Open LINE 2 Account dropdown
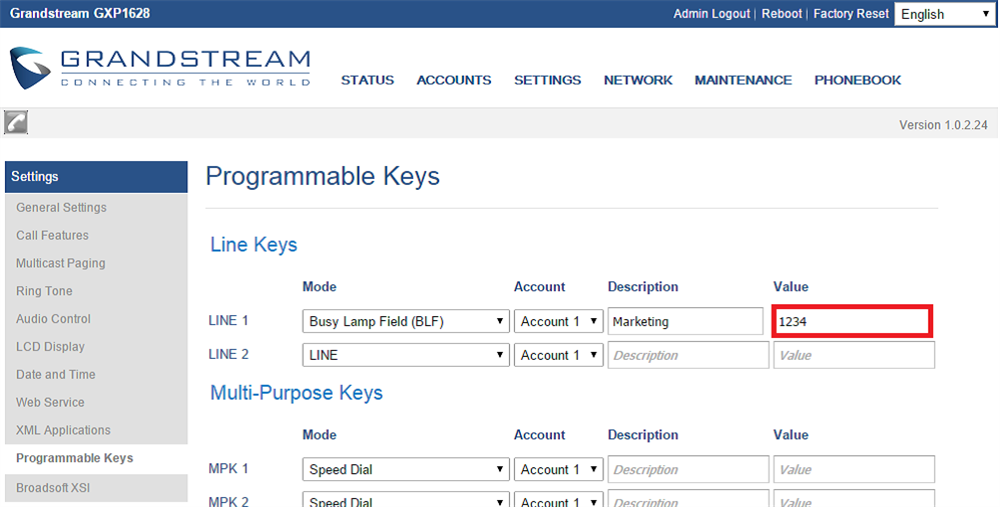Screen dimensions: 1000x507 click(559, 355)
